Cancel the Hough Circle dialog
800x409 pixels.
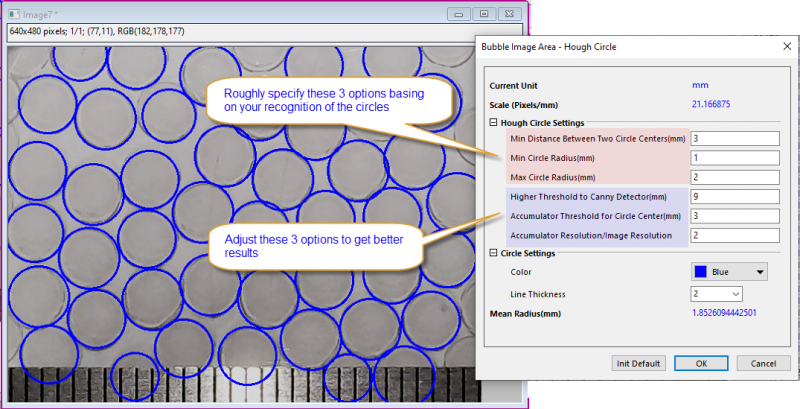point(763,363)
